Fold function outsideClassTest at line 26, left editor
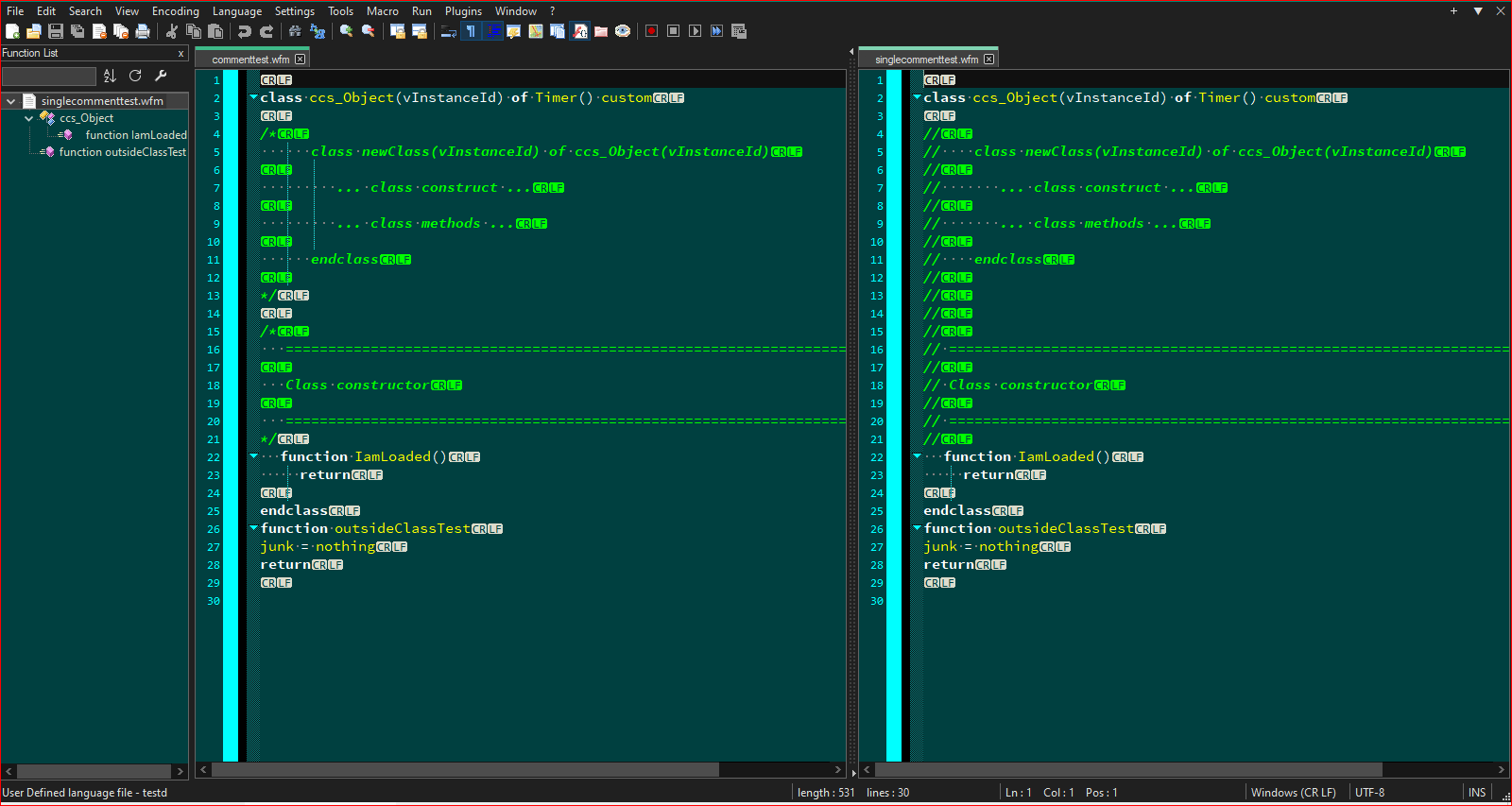This screenshot has width=1512, height=806. click(x=253, y=528)
